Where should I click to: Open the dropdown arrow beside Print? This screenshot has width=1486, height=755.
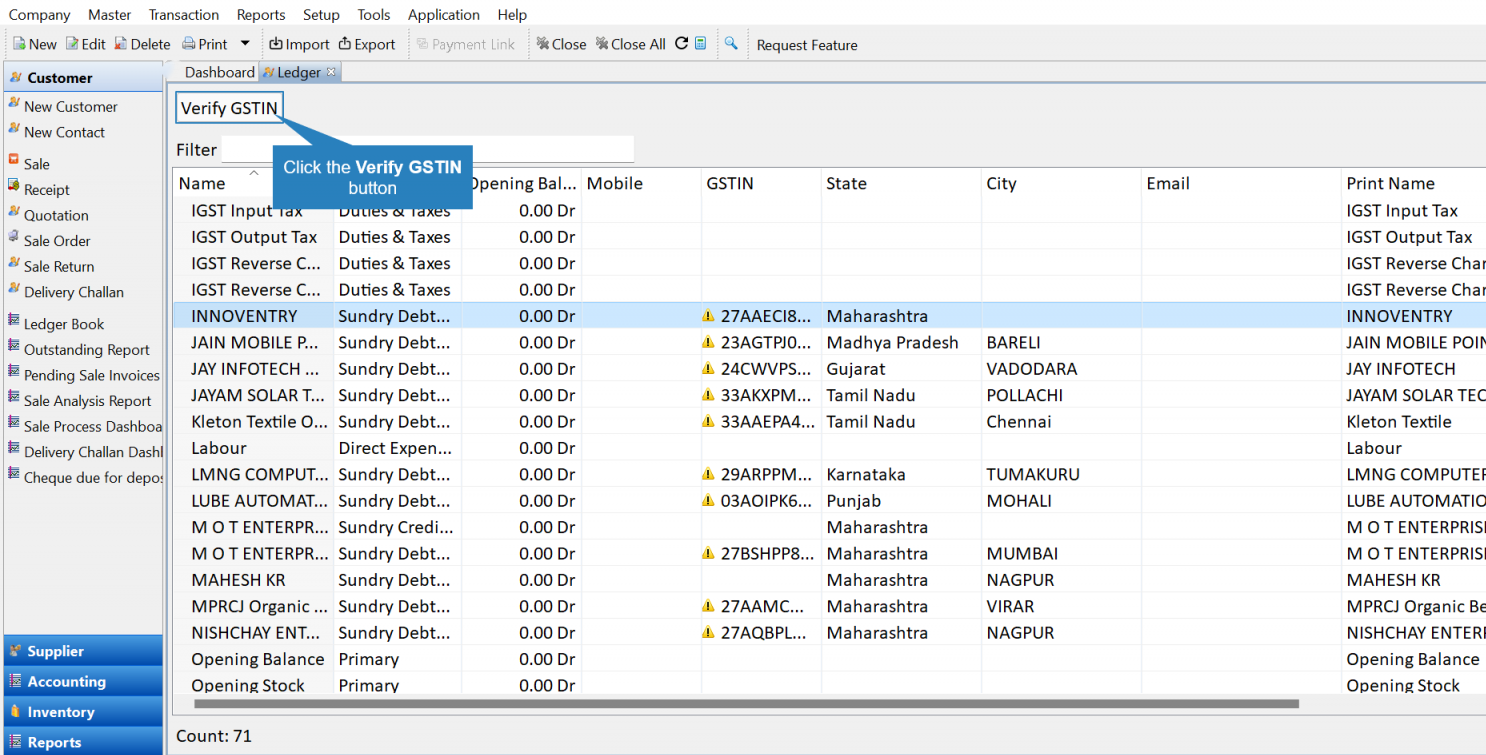pos(245,44)
